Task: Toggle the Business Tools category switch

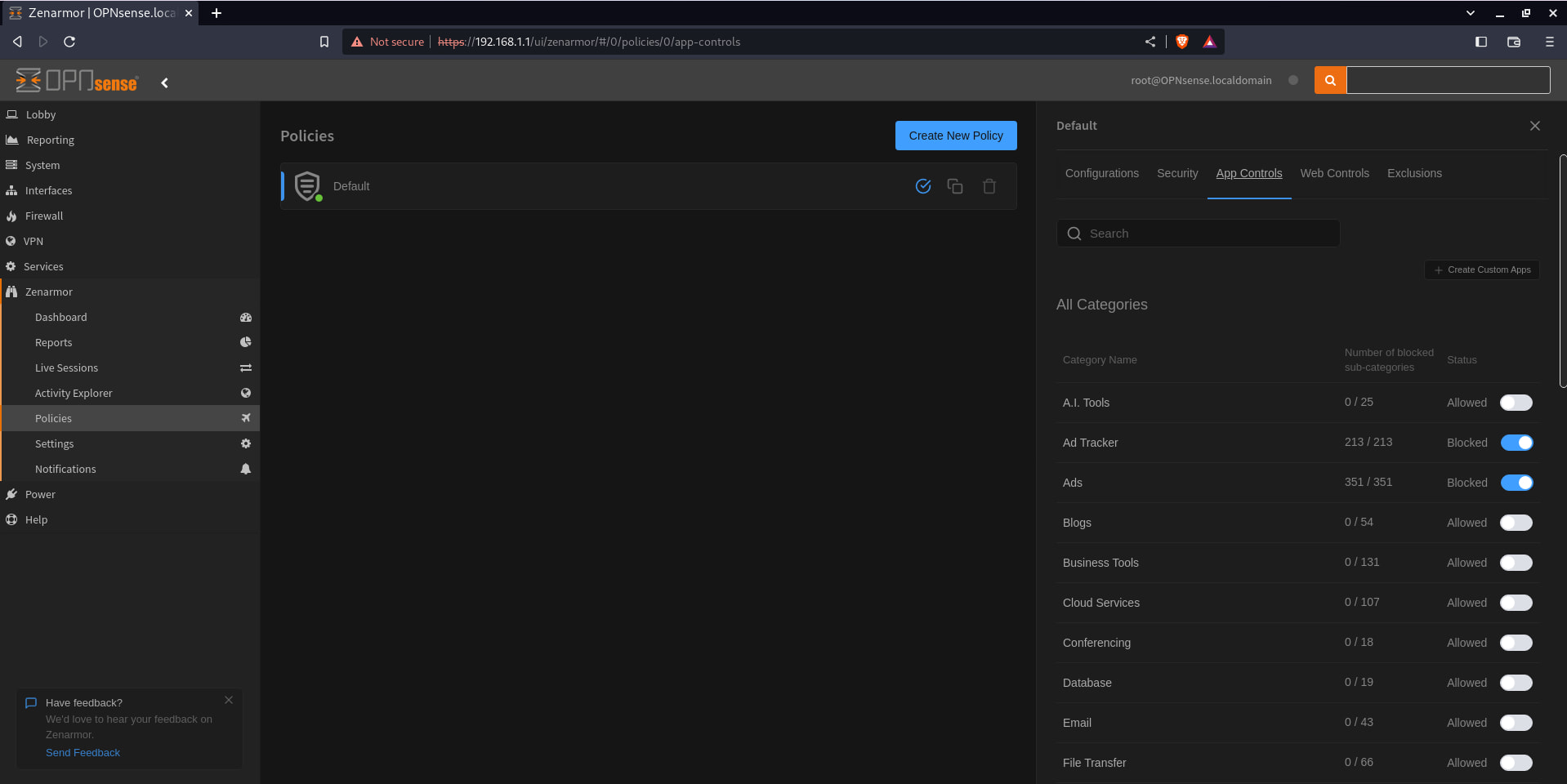Action: tap(1516, 563)
